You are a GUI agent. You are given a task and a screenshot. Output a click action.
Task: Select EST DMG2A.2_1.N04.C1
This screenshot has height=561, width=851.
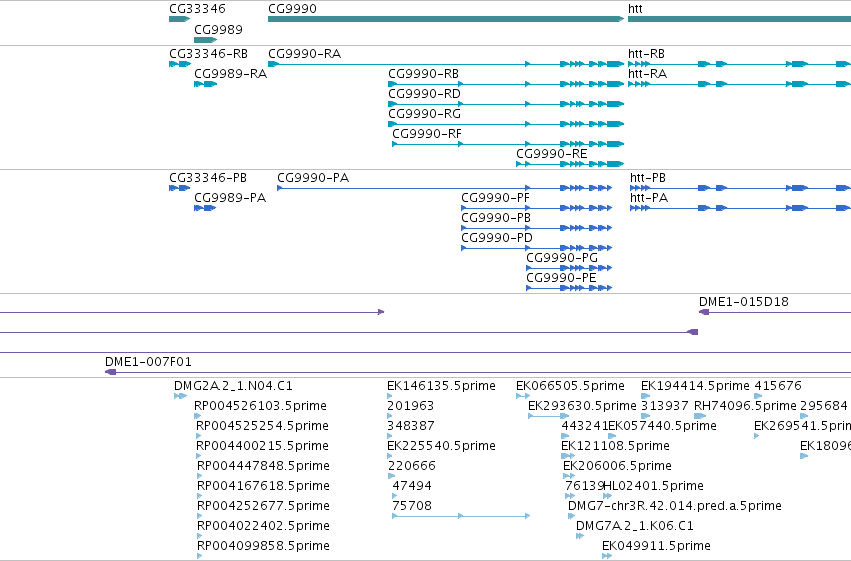(x=233, y=386)
